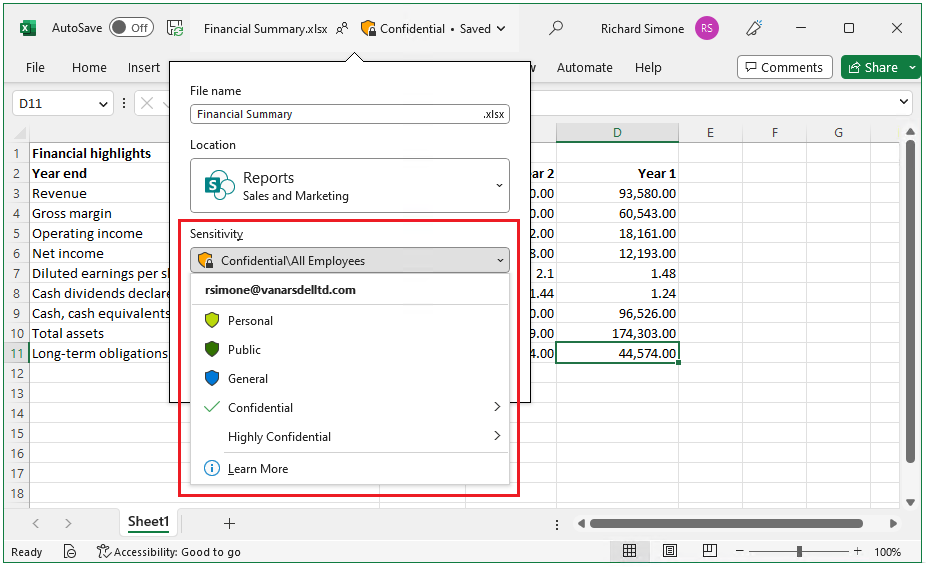Open the Automate ribbon tab
Screen dimensions: 926x567
[584, 67]
